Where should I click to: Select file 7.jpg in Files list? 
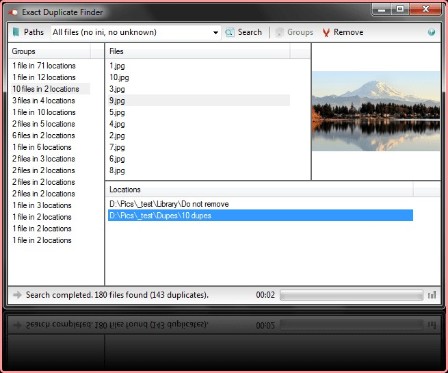pos(198,147)
